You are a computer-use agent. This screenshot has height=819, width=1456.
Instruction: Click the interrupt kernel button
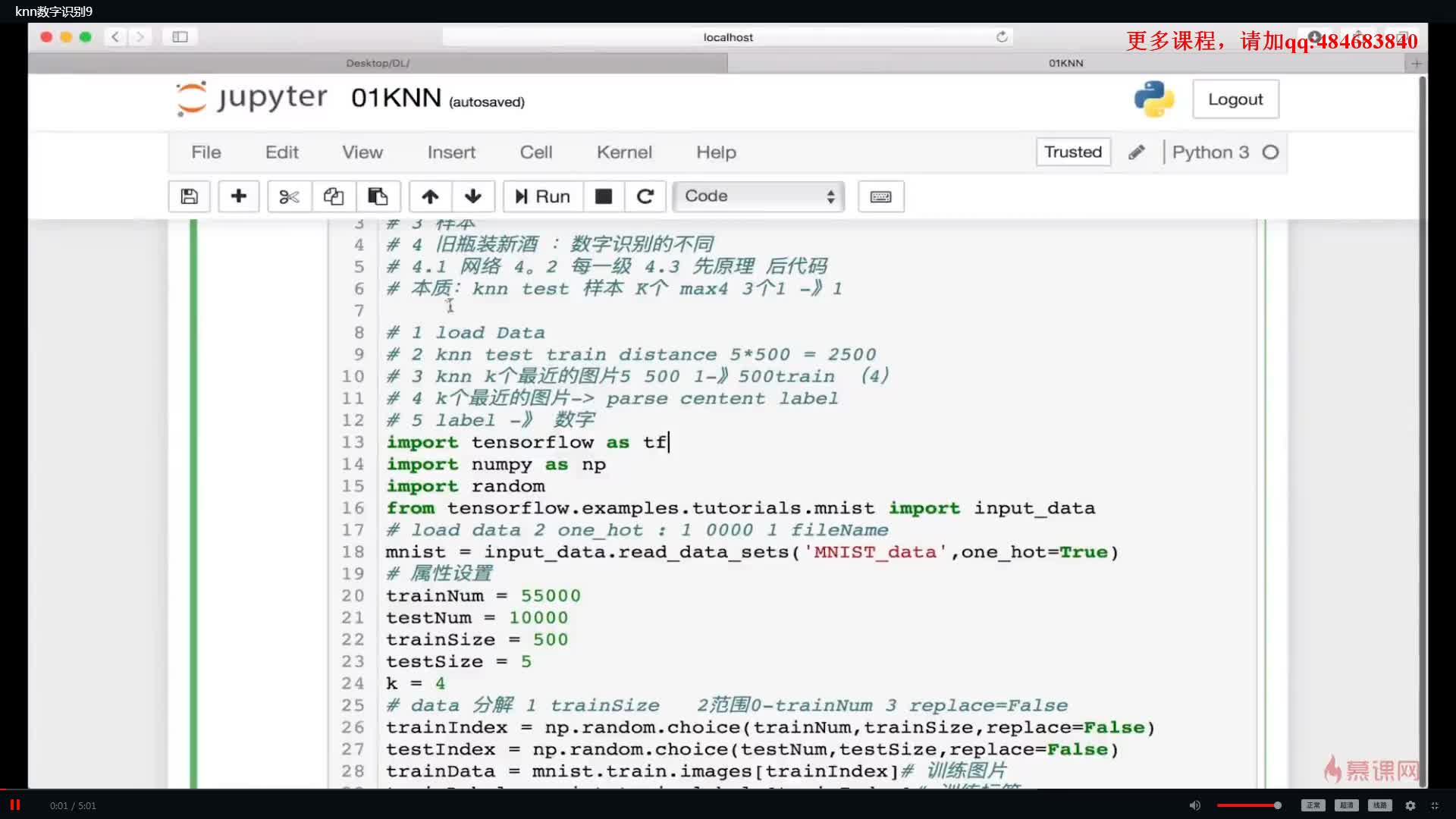pos(603,196)
